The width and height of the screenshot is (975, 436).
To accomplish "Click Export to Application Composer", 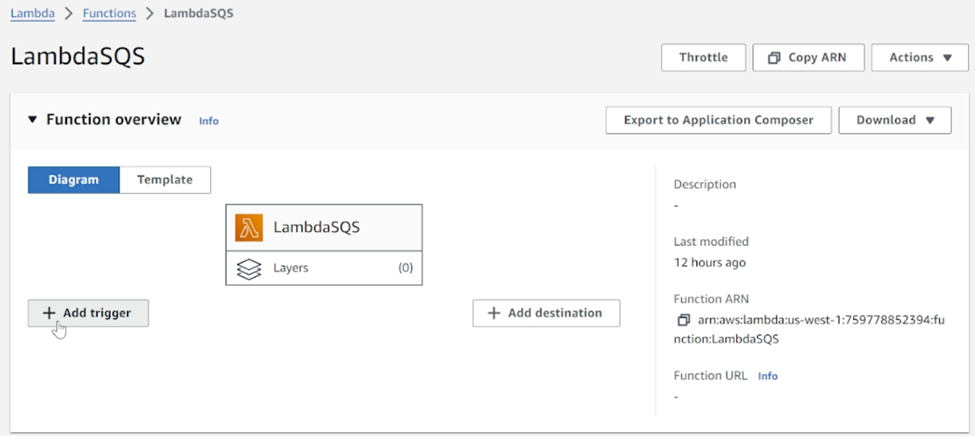I will (718, 120).
